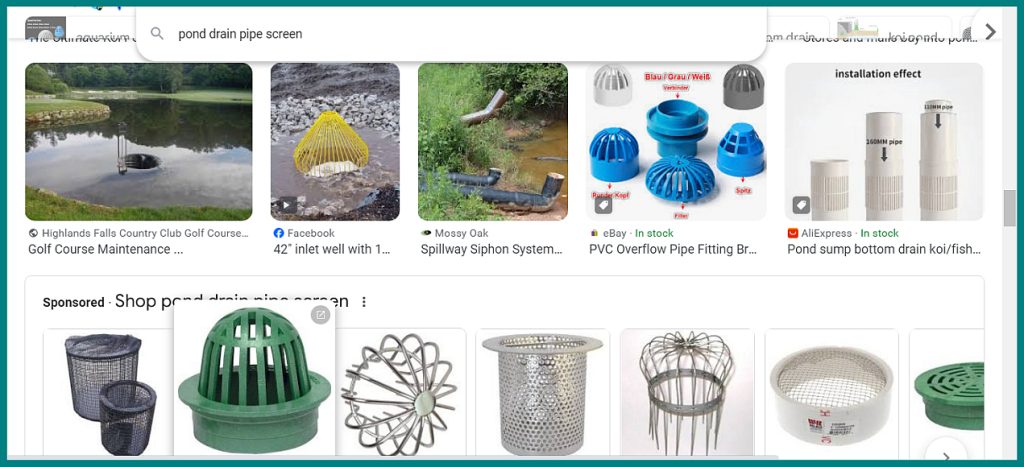The height and width of the screenshot is (467, 1024).
Task: Click the price tag badge on eBay image
Action: [x=603, y=205]
